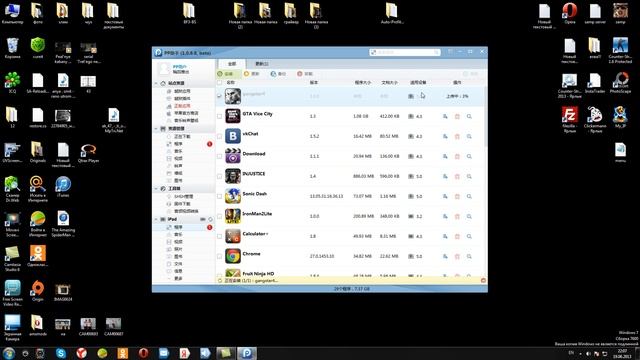The height and width of the screenshot is (360, 640).
Task: Click the trash icon in Calculator+ row
Action: point(457,236)
